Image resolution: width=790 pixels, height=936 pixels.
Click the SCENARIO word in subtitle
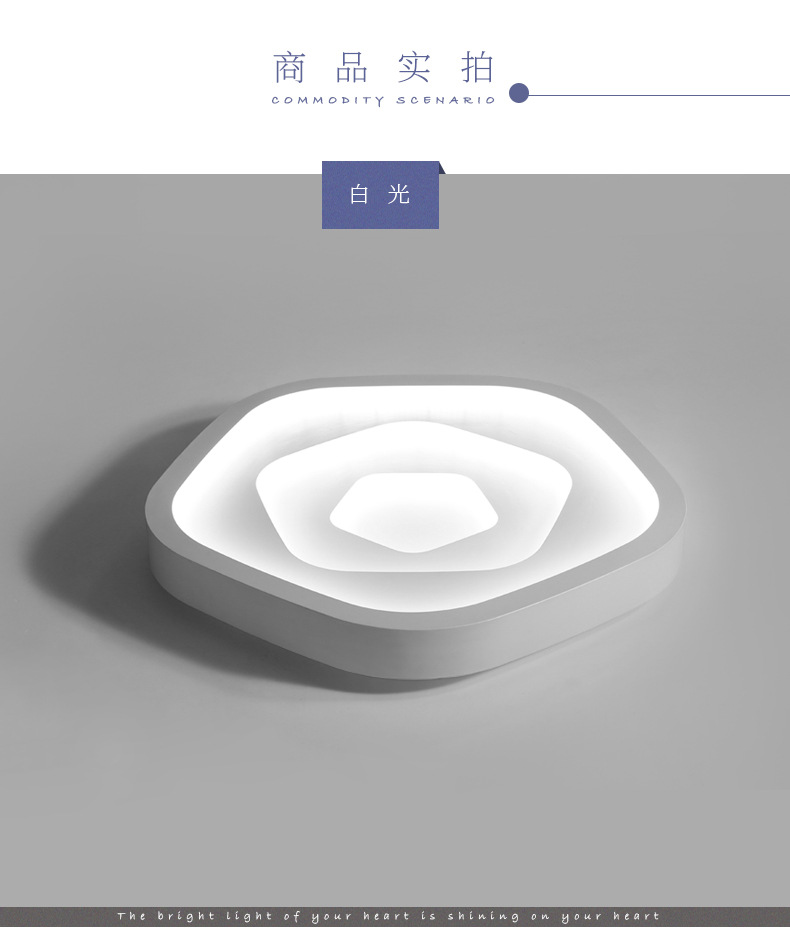pos(446,100)
